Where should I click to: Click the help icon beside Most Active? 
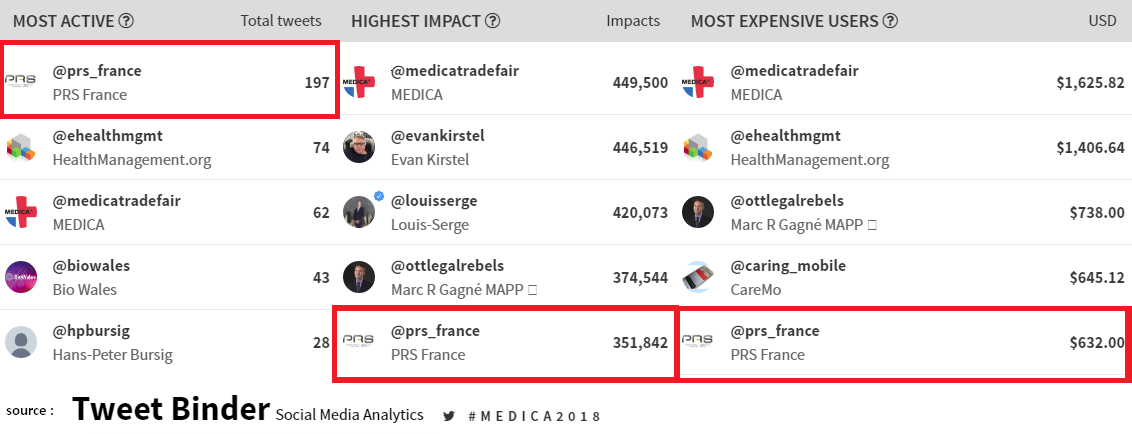(x=126, y=21)
